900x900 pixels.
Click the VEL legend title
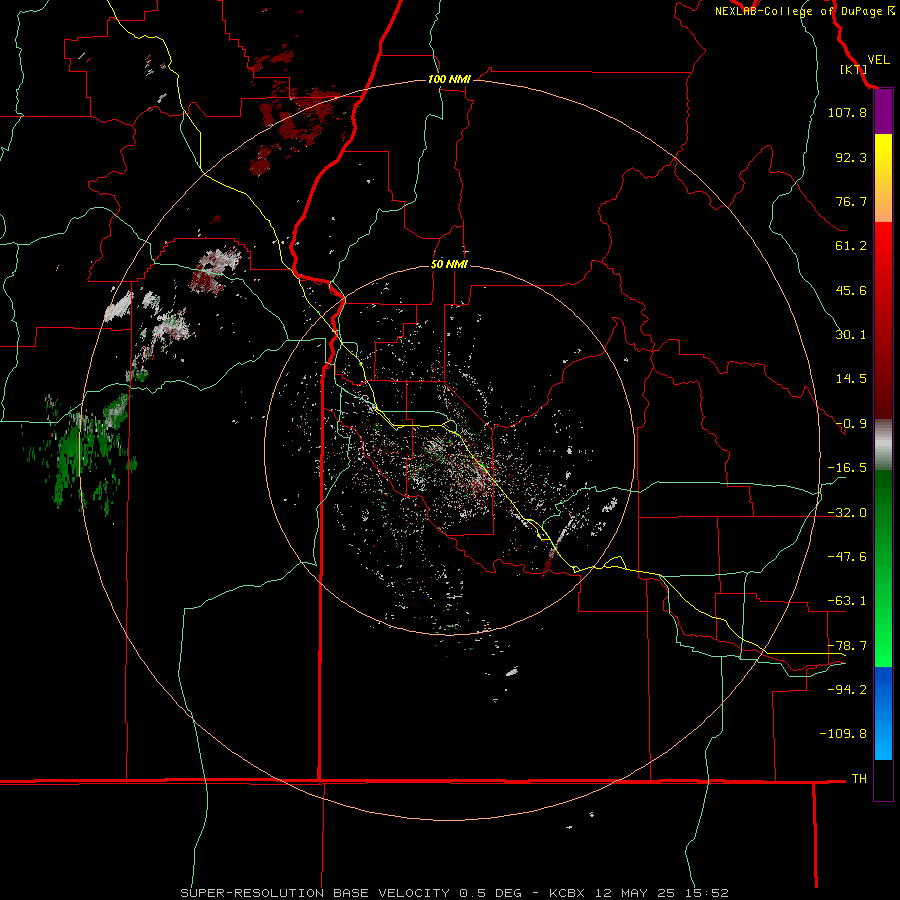[x=878, y=60]
